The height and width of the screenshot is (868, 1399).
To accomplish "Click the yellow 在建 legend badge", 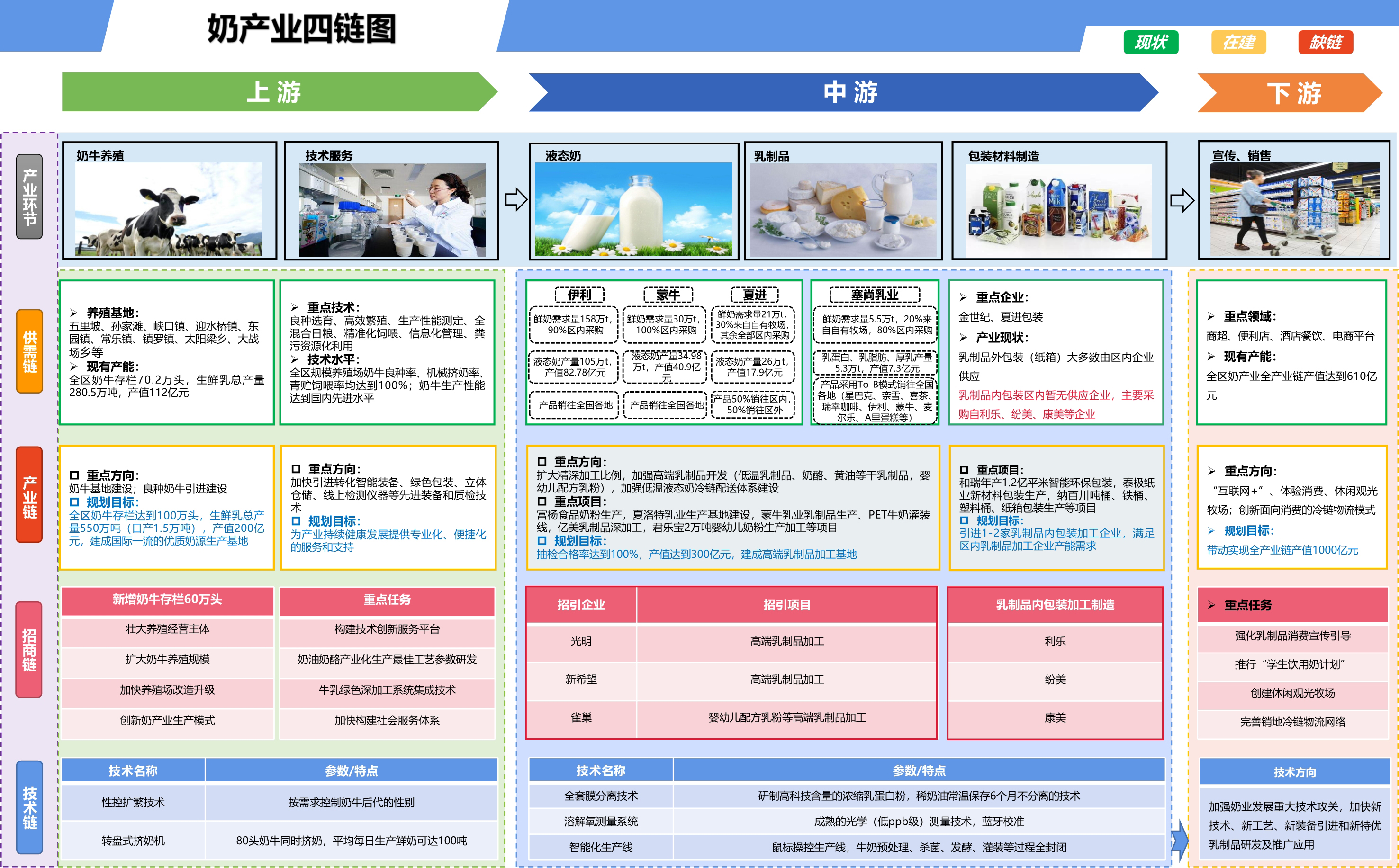I will click(1238, 42).
